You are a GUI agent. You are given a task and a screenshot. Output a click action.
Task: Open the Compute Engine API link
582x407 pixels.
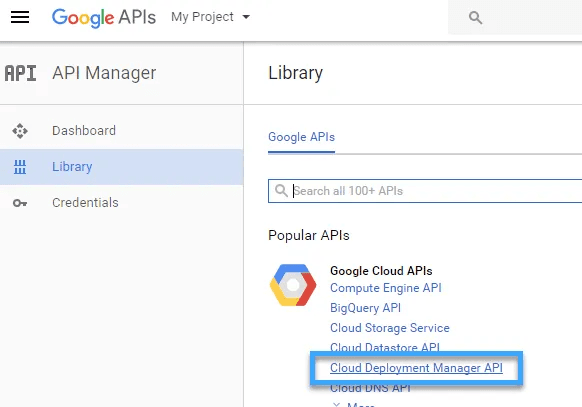coord(386,288)
